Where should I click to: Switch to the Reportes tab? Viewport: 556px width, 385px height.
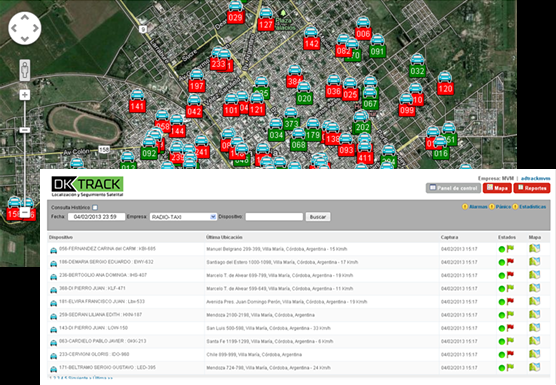click(x=532, y=188)
